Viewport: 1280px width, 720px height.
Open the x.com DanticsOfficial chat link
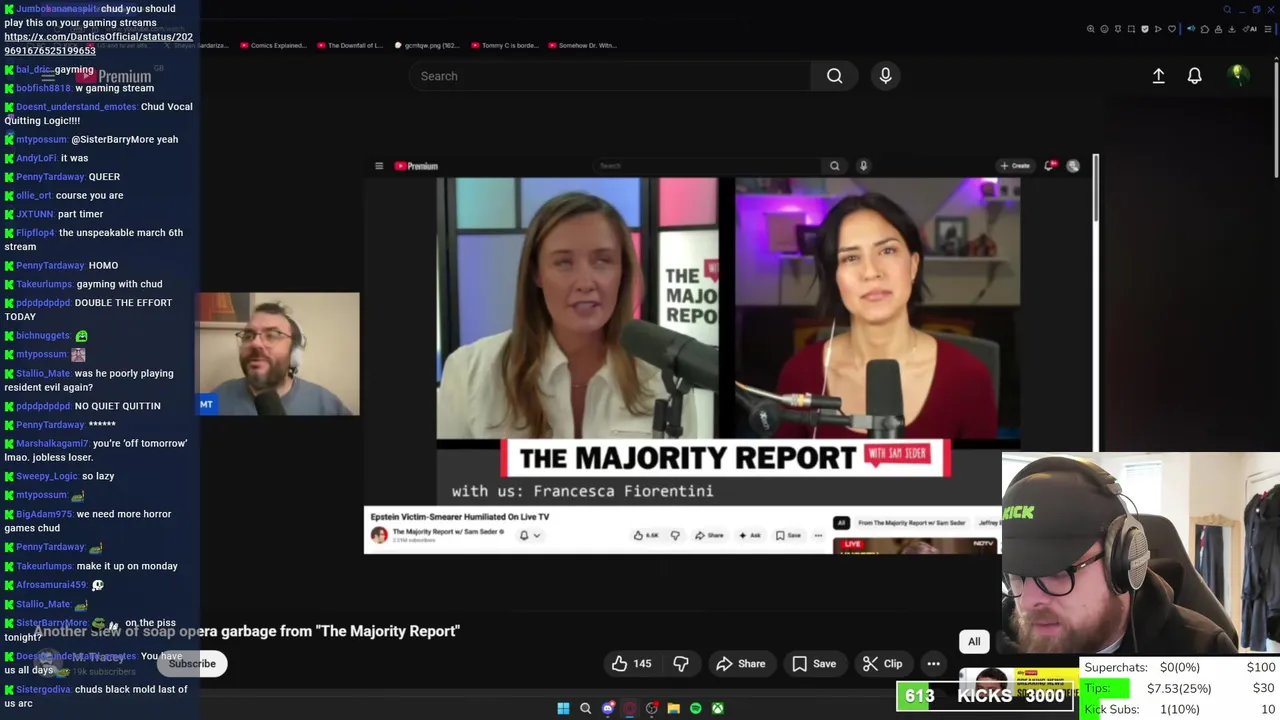point(98,43)
